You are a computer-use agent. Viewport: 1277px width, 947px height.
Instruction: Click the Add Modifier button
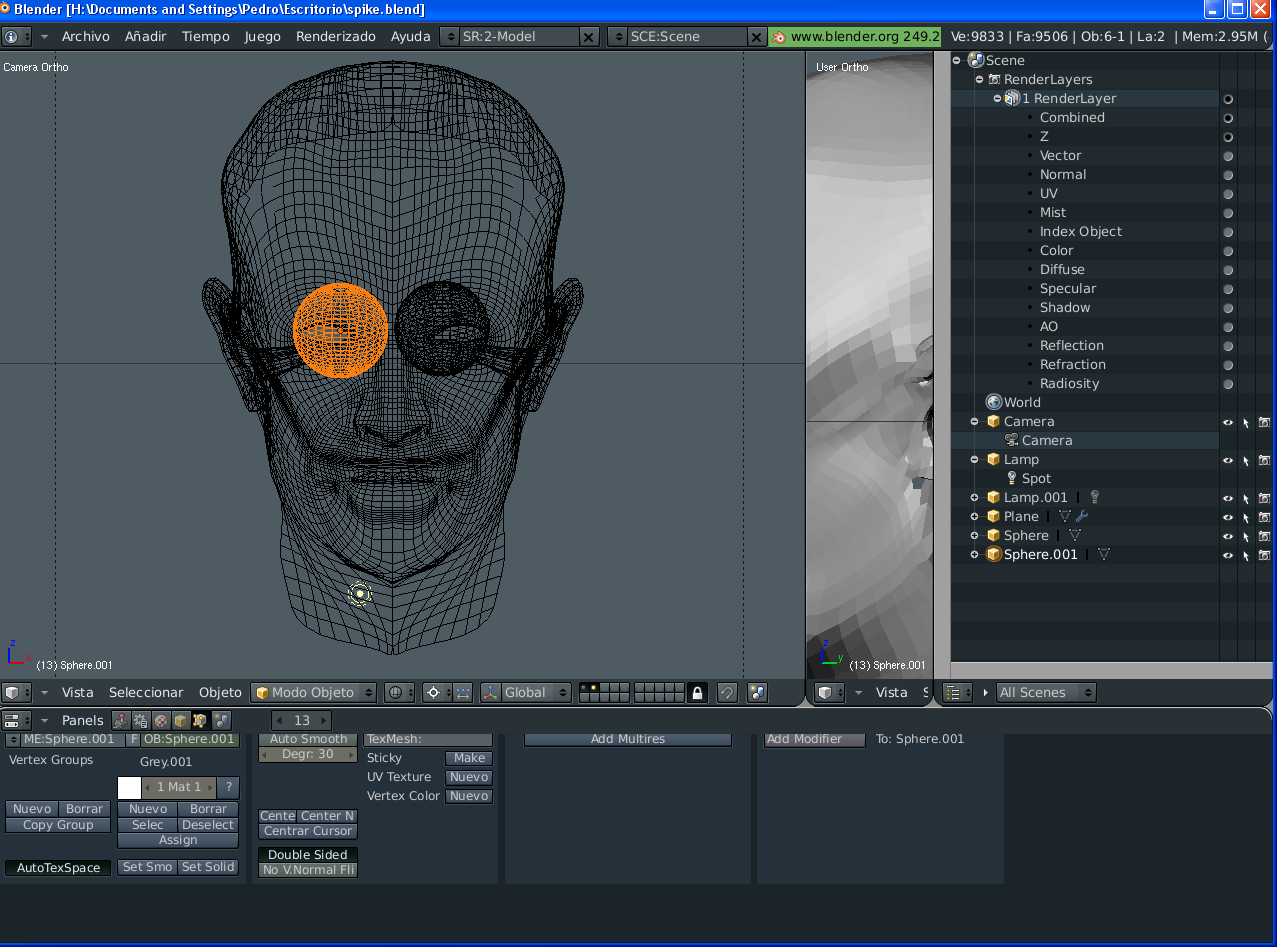tap(814, 739)
